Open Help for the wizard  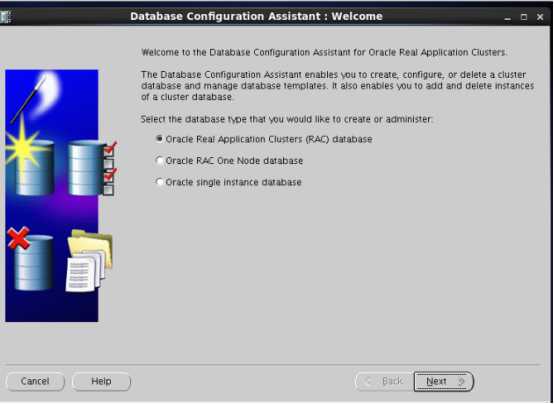pos(101,381)
